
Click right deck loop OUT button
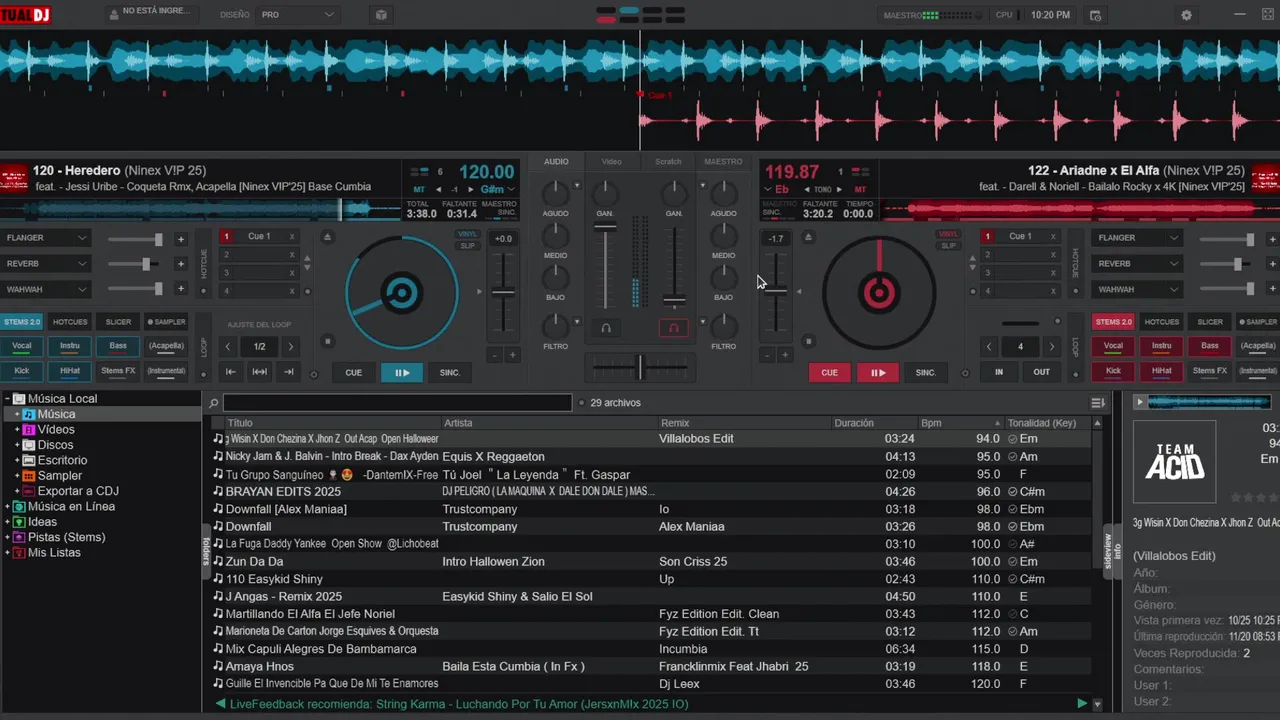(x=1042, y=372)
